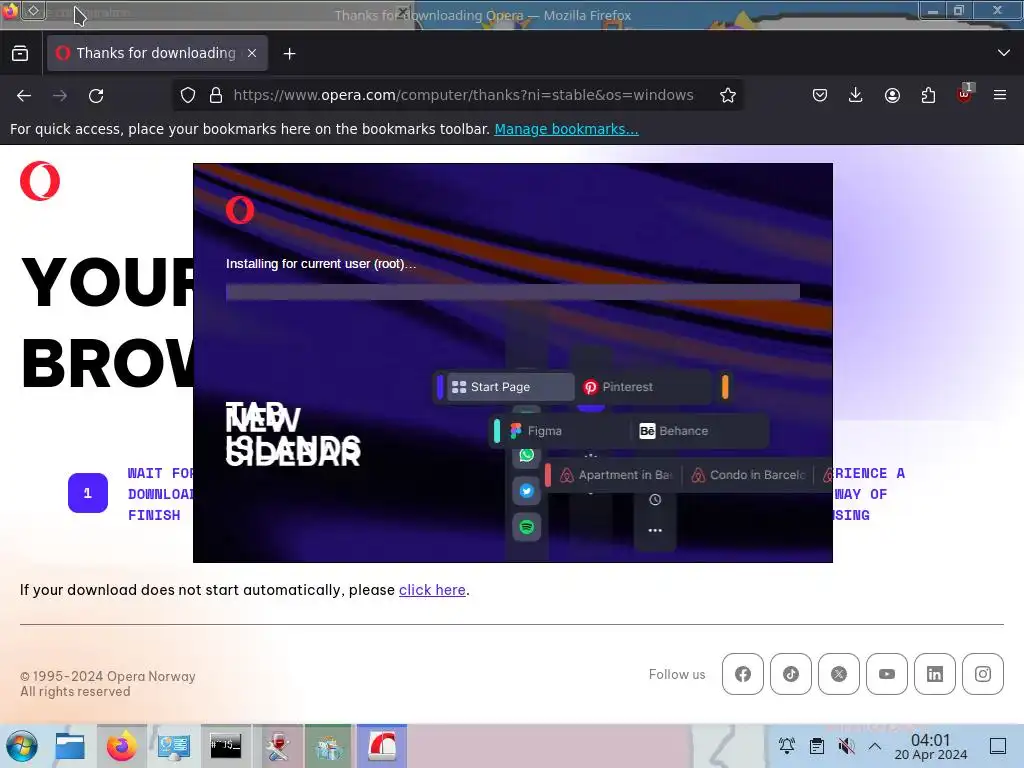Open Opera's YouTube channel icon

(x=887, y=674)
